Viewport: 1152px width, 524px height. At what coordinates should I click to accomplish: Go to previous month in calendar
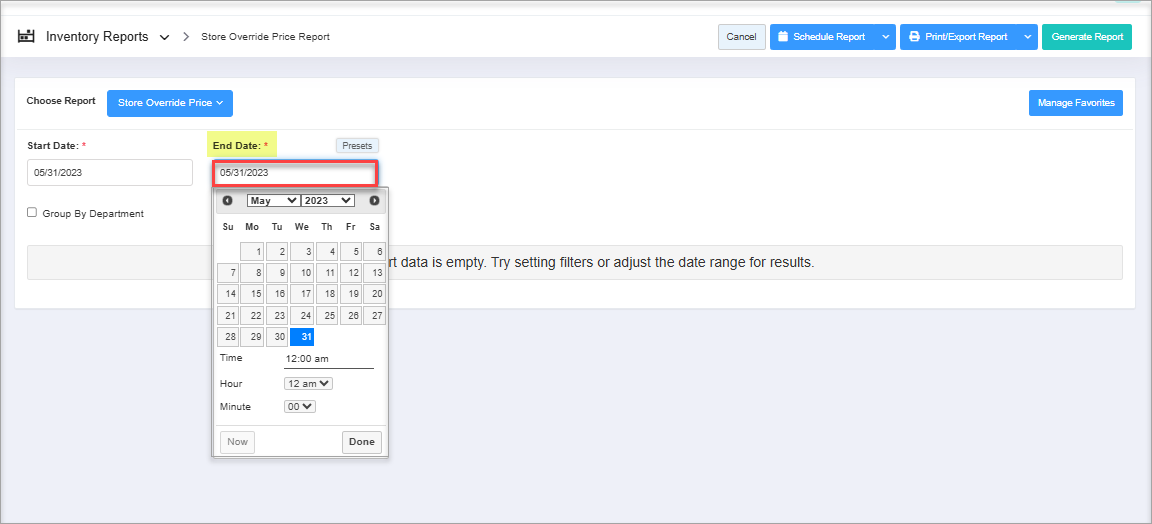227,201
